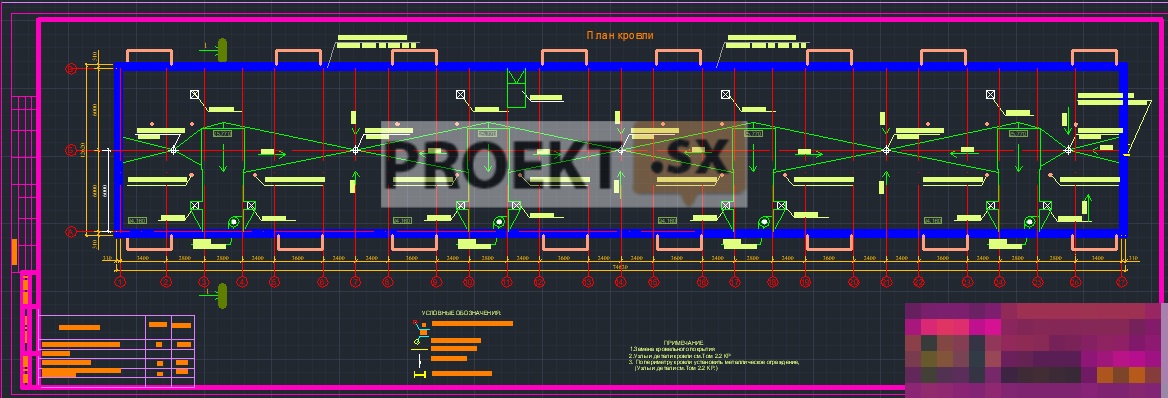Select the overall 74620 dimension text

620,266
